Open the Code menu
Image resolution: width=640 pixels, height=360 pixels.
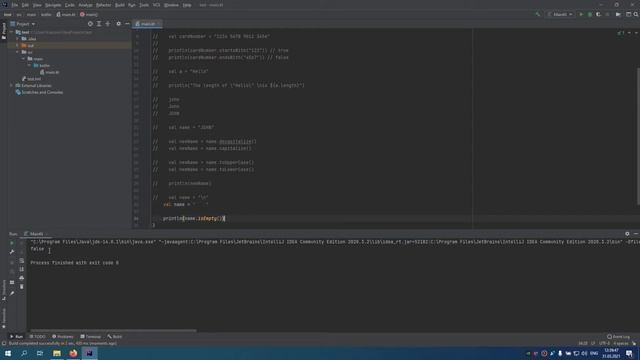click(x=70, y=5)
